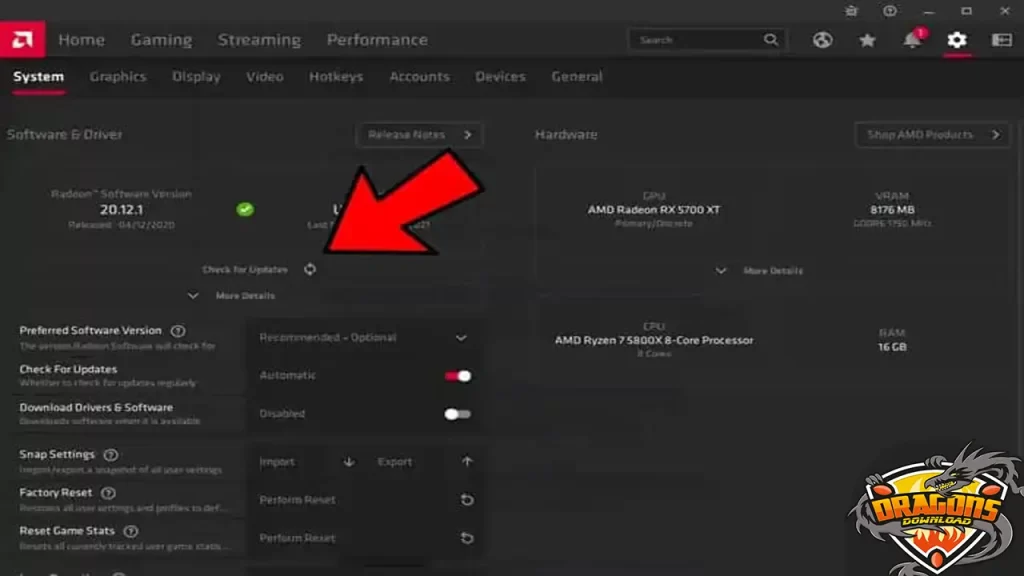Expand More Details under Software & Driver

pyautogui.click(x=232, y=296)
